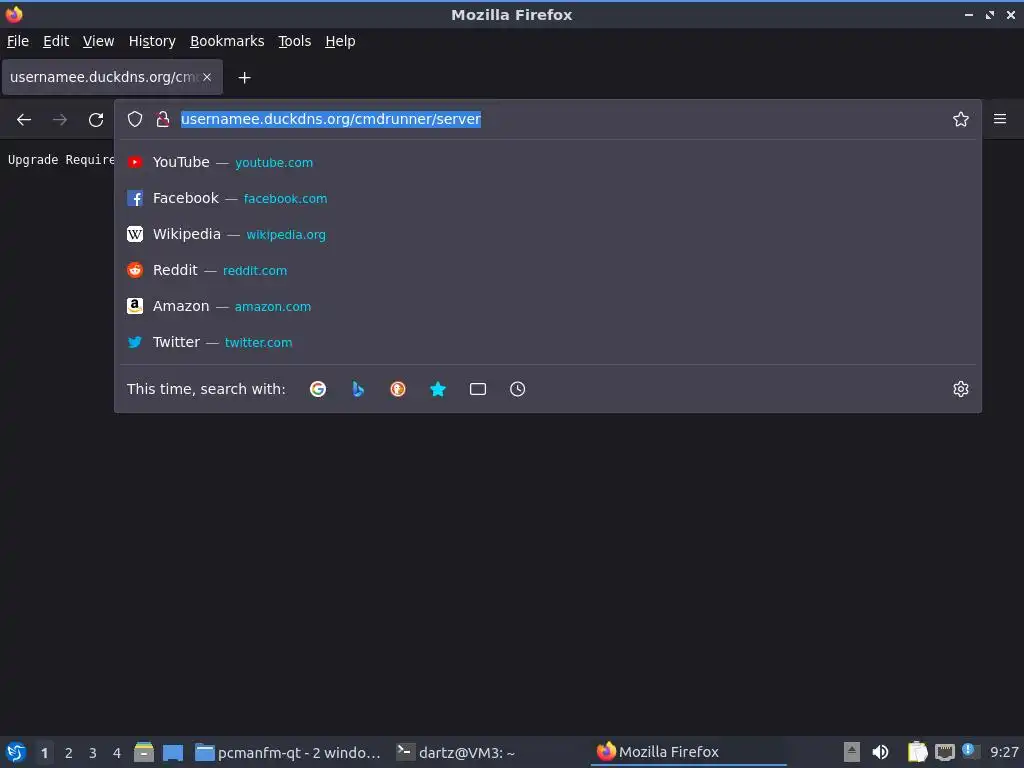This screenshot has width=1024, height=768.
Task: Open the taskbar application menu icon
Action: coord(16,752)
